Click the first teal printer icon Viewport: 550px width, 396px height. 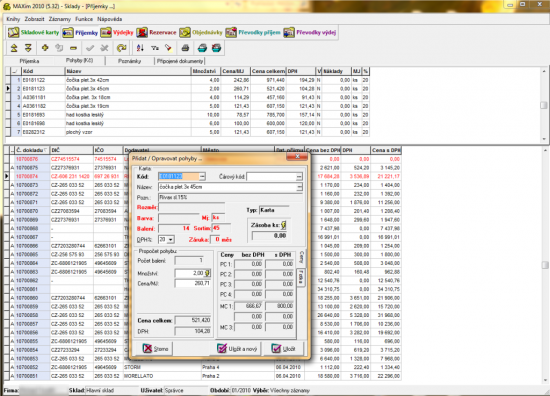click(202, 48)
